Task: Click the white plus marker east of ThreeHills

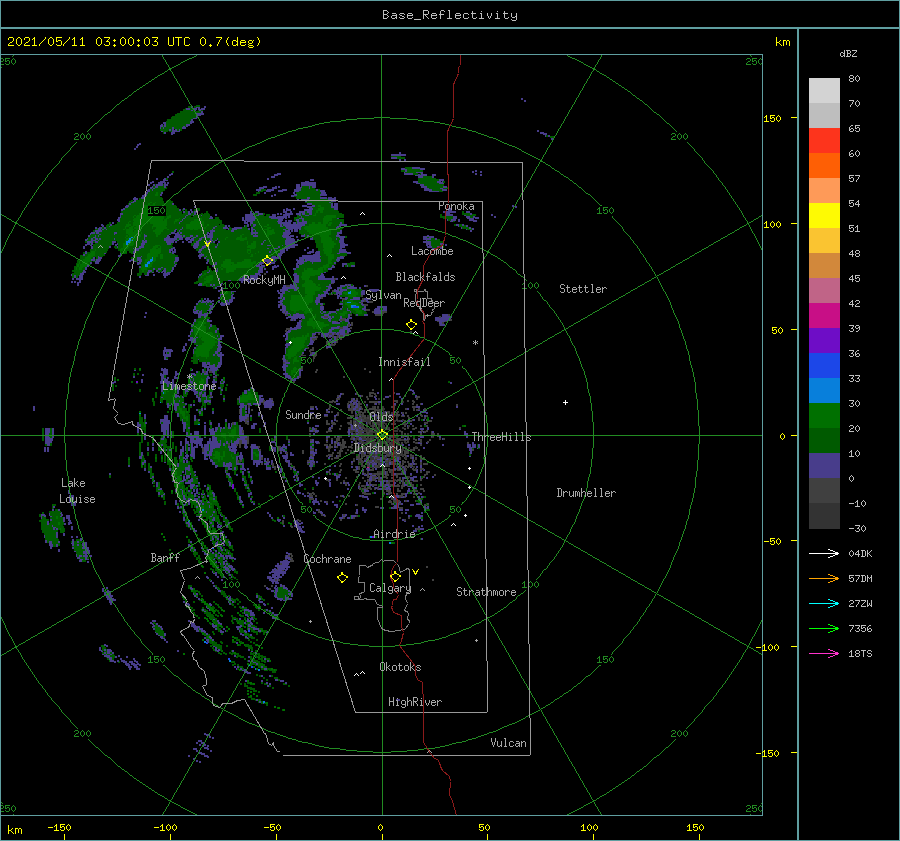Action: click(x=565, y=402)
